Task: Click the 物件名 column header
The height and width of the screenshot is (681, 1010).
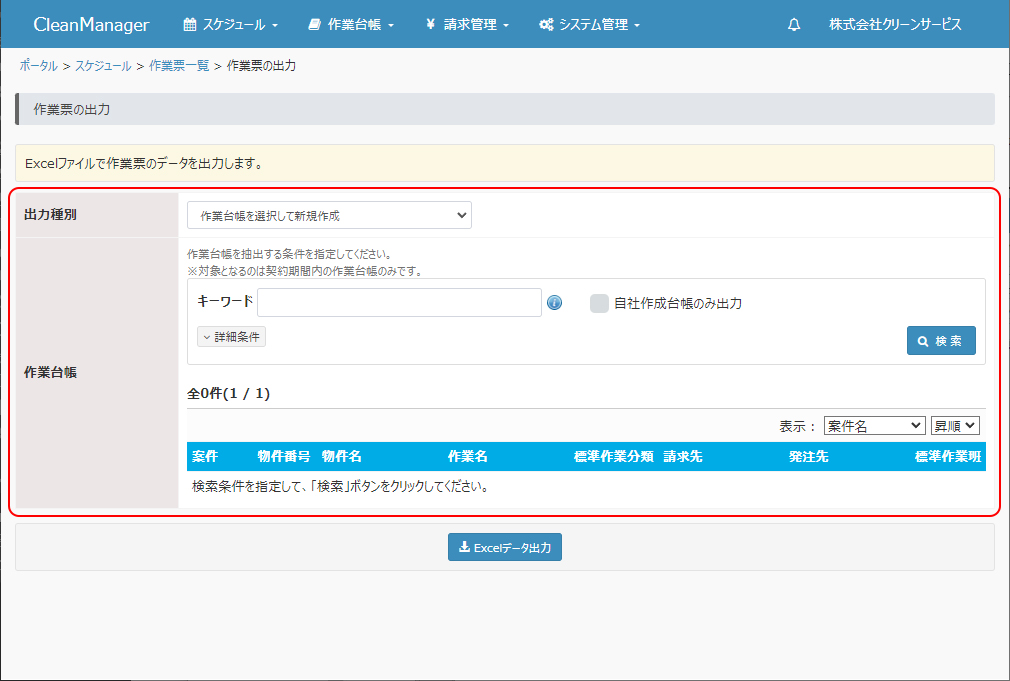Action: (x=342, y=456)
